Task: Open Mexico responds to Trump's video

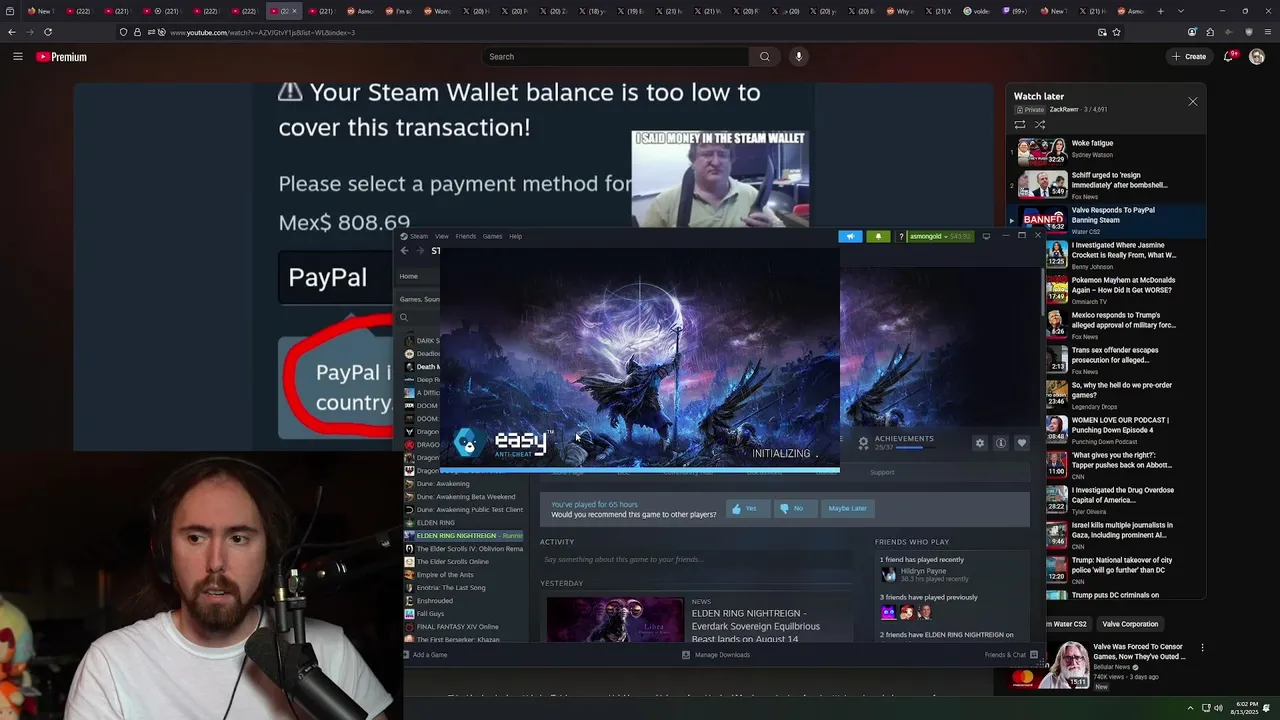Action: [1110, 325]
